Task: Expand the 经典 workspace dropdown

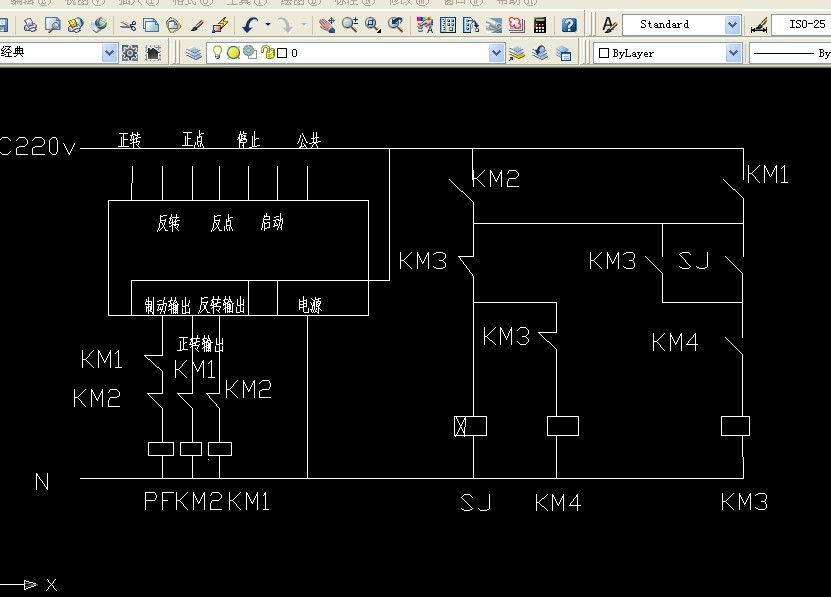Action: pos(110,53)
